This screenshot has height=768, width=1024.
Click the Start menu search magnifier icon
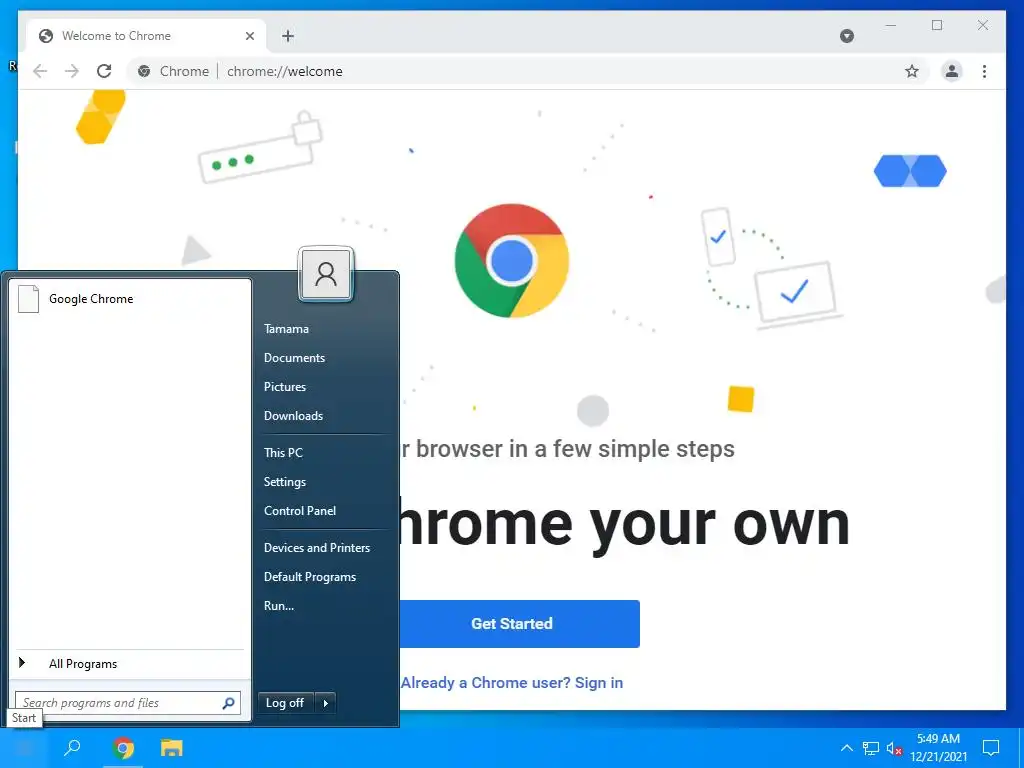point(229,703)
